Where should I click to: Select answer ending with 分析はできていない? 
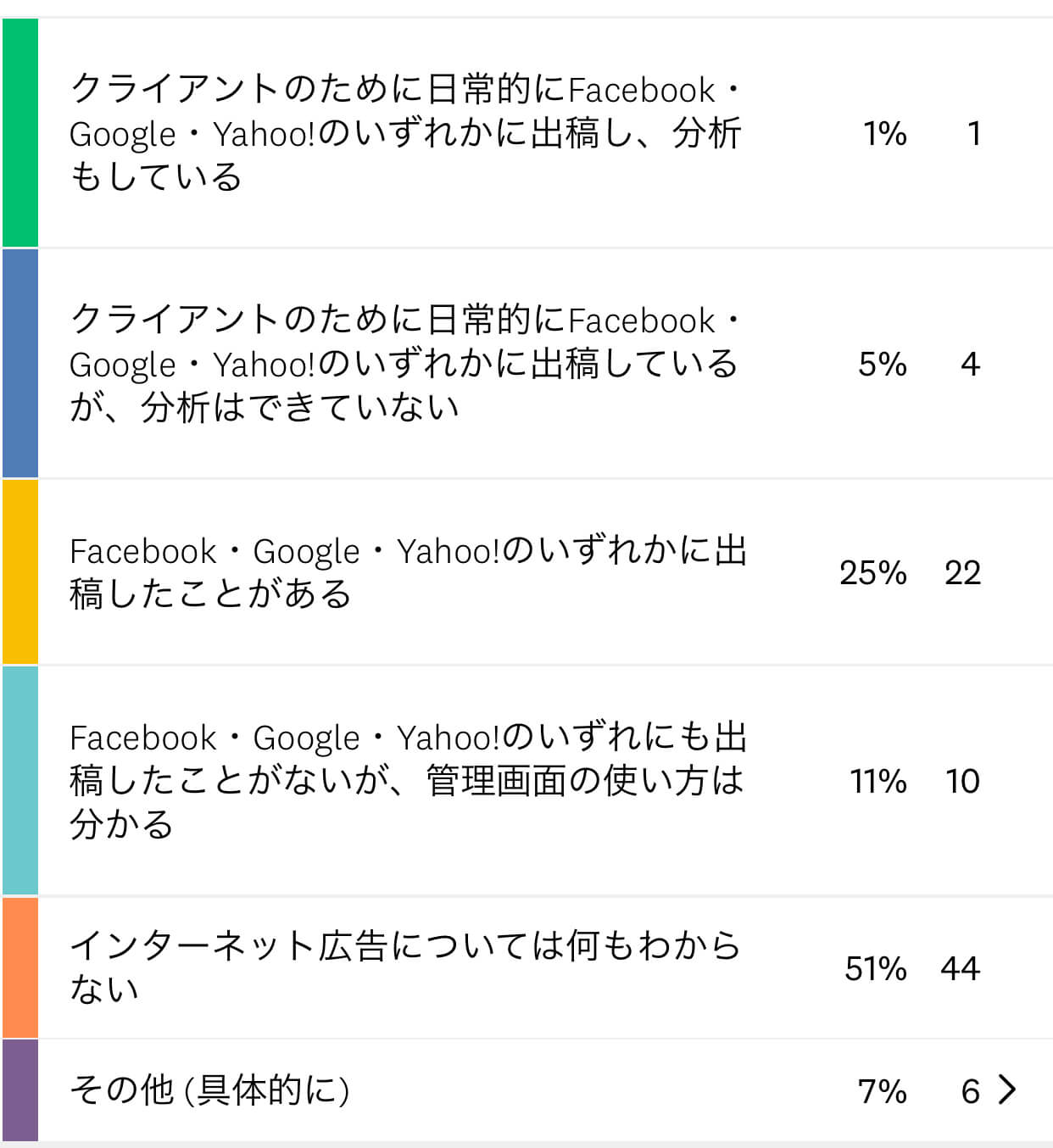click(406, 364)
